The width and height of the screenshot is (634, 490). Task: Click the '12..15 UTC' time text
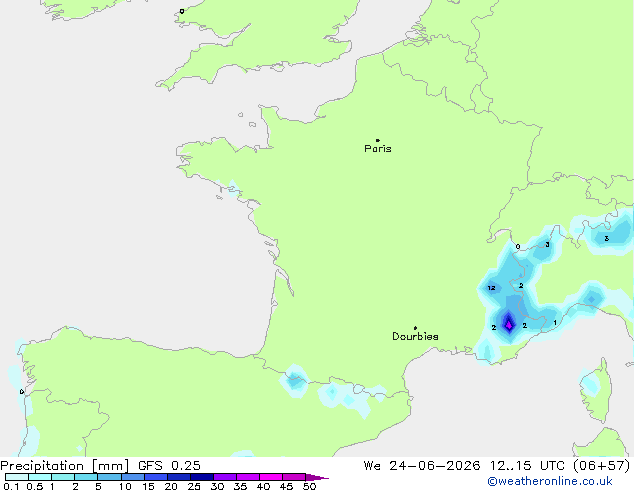[x=527, y=466]
